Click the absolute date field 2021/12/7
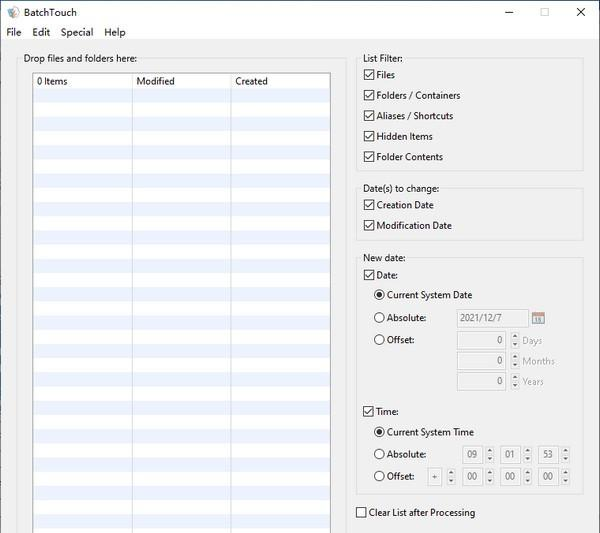This screenshot has height=533, width=600. (492, 318)
